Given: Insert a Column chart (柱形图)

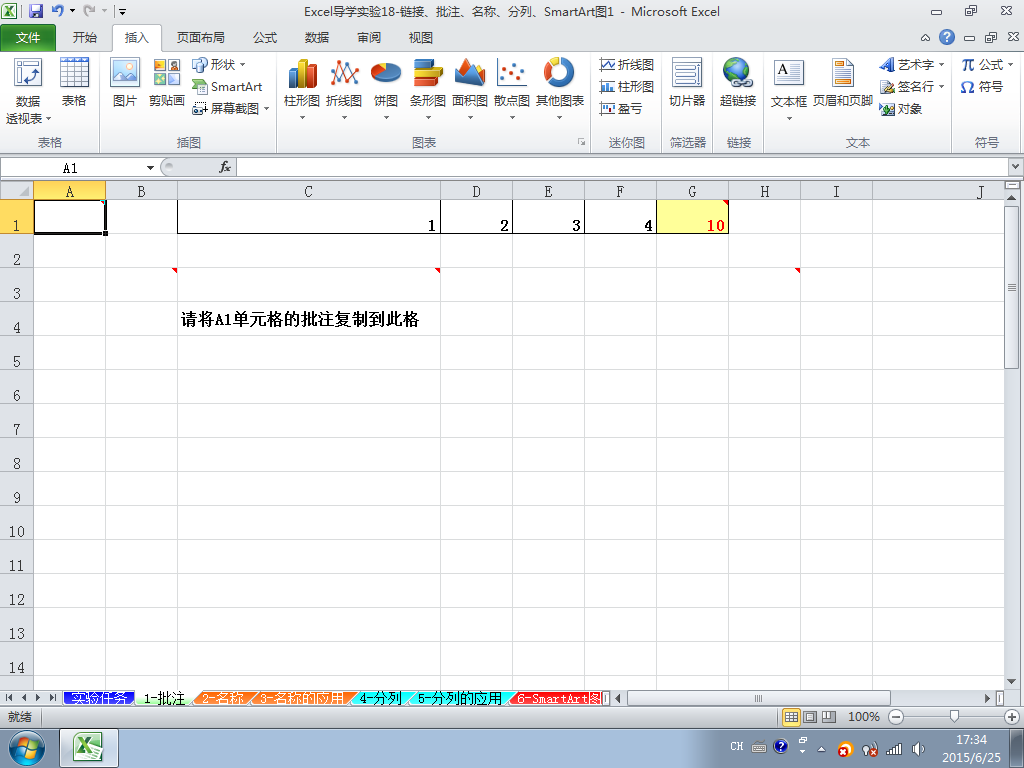Looking at the screenshot, I should pos(302,89).
